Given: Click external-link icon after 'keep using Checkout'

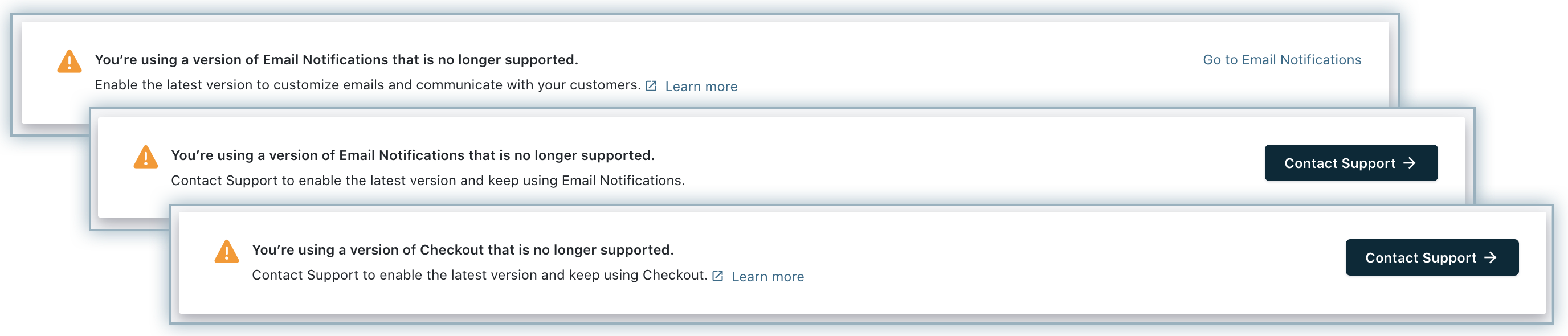Looking at the screenshot, I should coord(718,276).
